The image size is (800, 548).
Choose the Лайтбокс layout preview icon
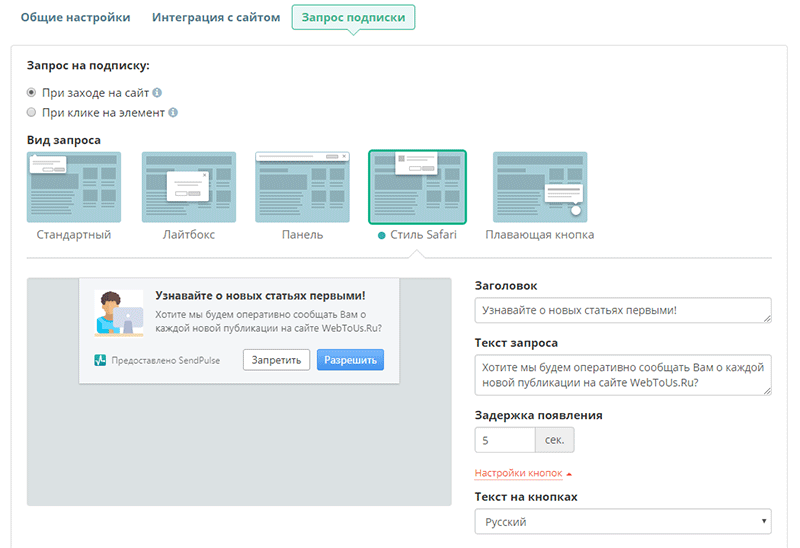coord(189,187)
